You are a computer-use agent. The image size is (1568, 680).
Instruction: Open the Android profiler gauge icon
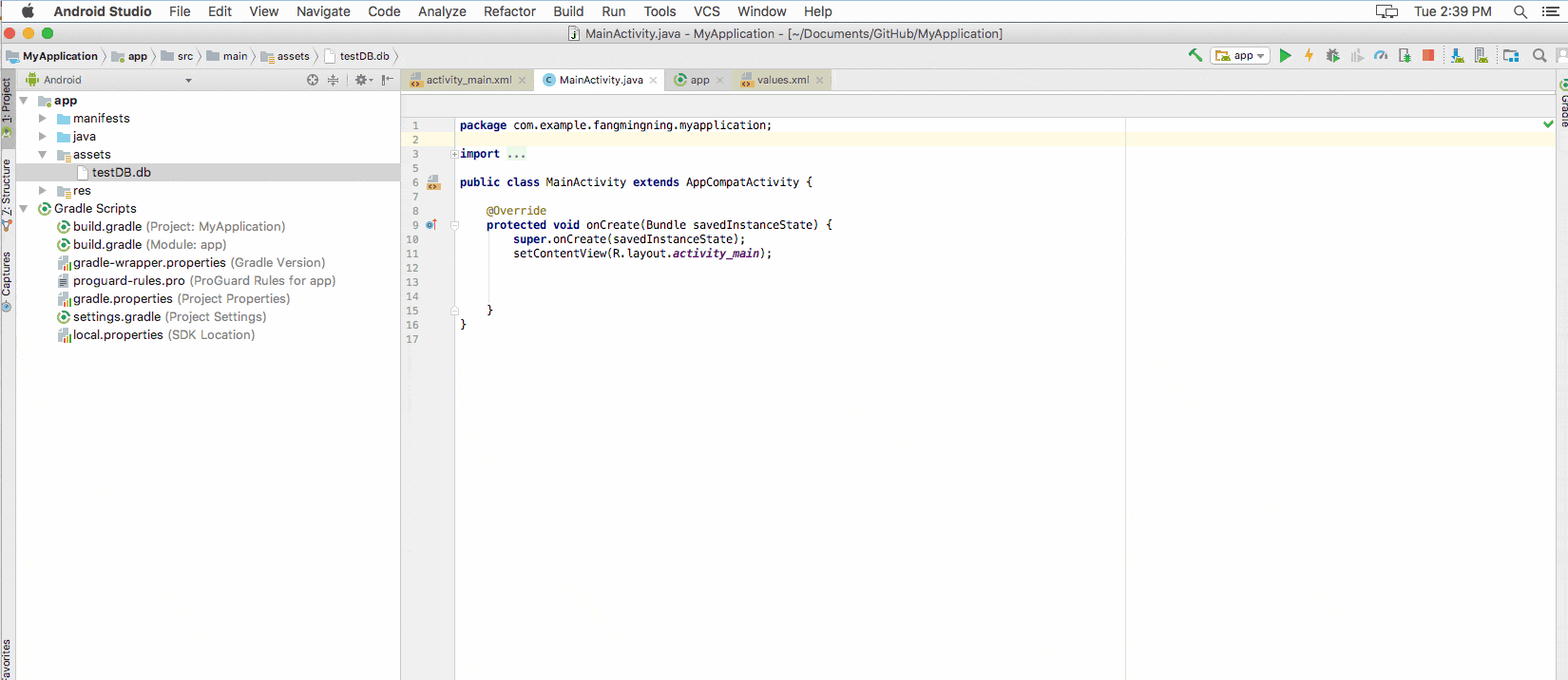(x=1381, y=56)
